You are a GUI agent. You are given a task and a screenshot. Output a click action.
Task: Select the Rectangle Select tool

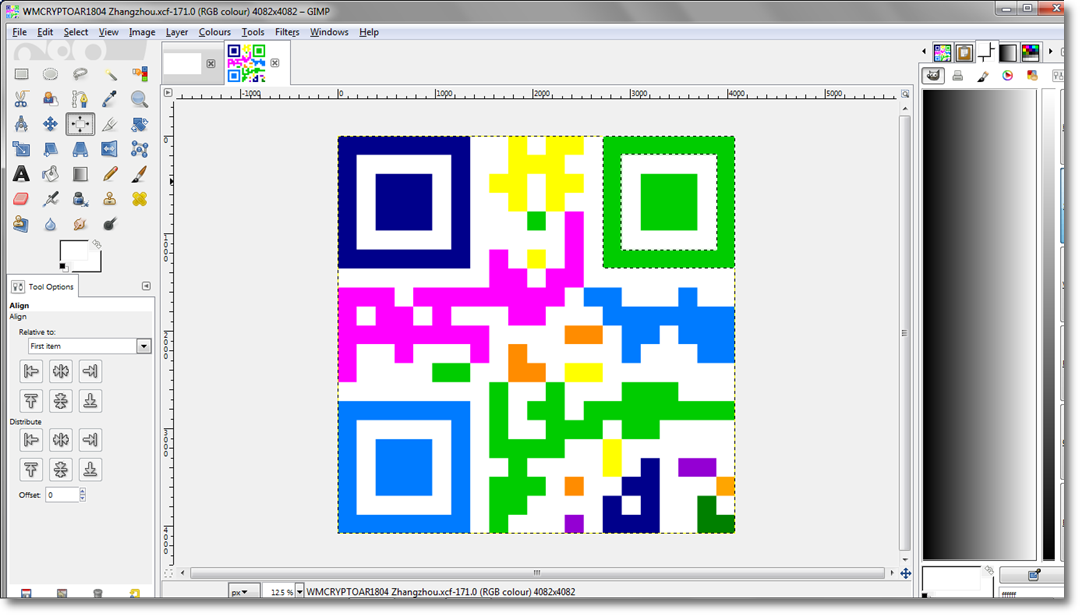[21, 74]
